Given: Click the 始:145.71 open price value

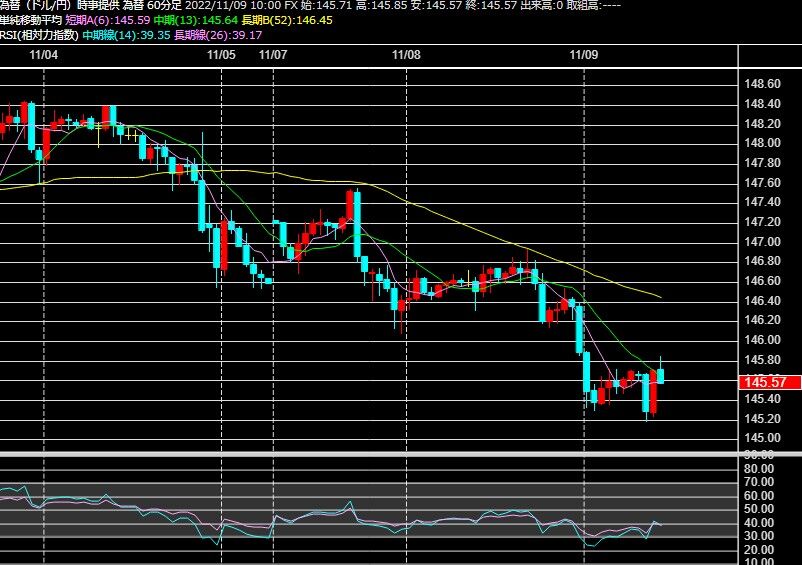Looking at the screenshot, I should click(x=327, y=6).
